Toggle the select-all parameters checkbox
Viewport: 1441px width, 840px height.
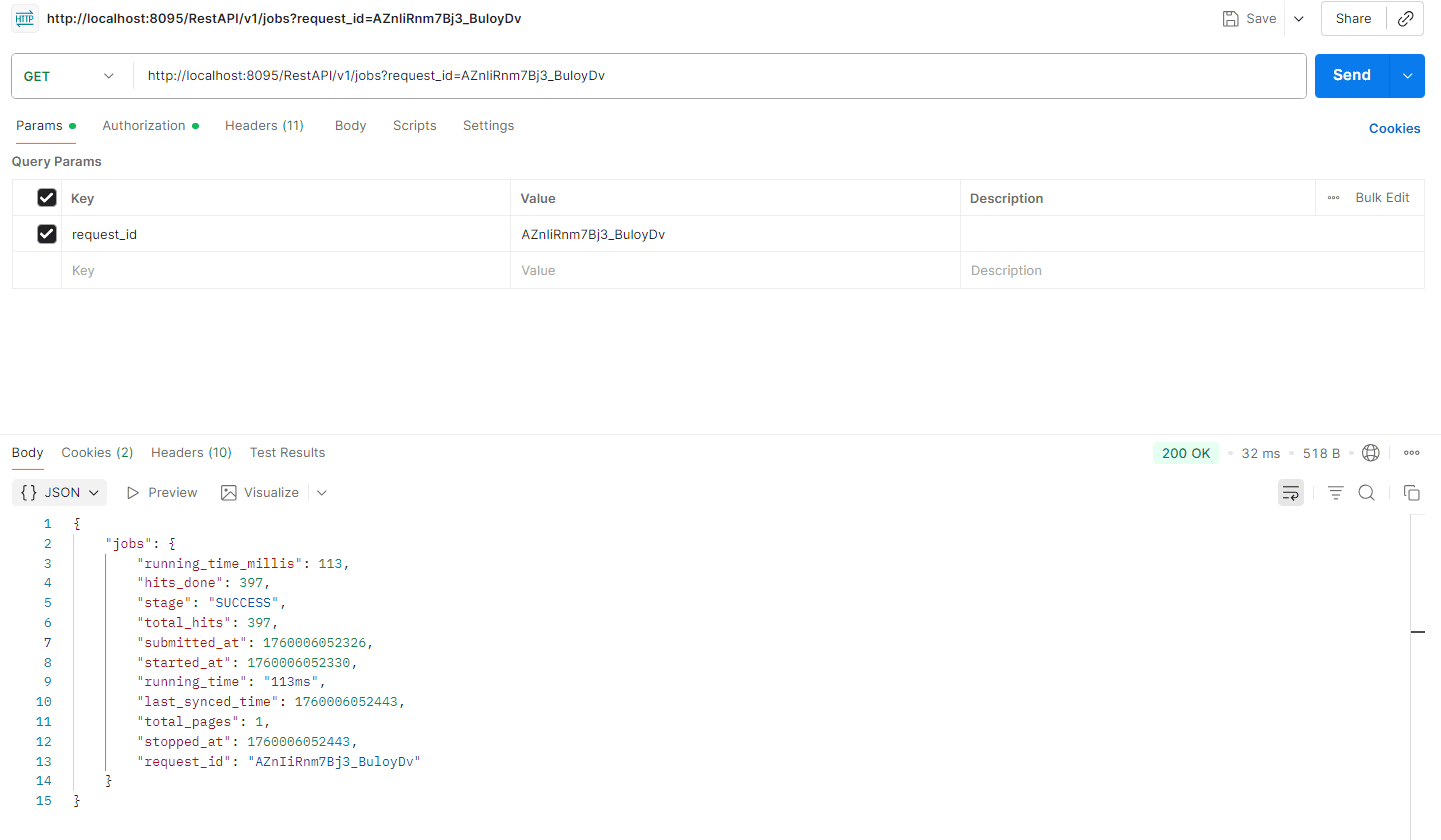click(46, 197)
